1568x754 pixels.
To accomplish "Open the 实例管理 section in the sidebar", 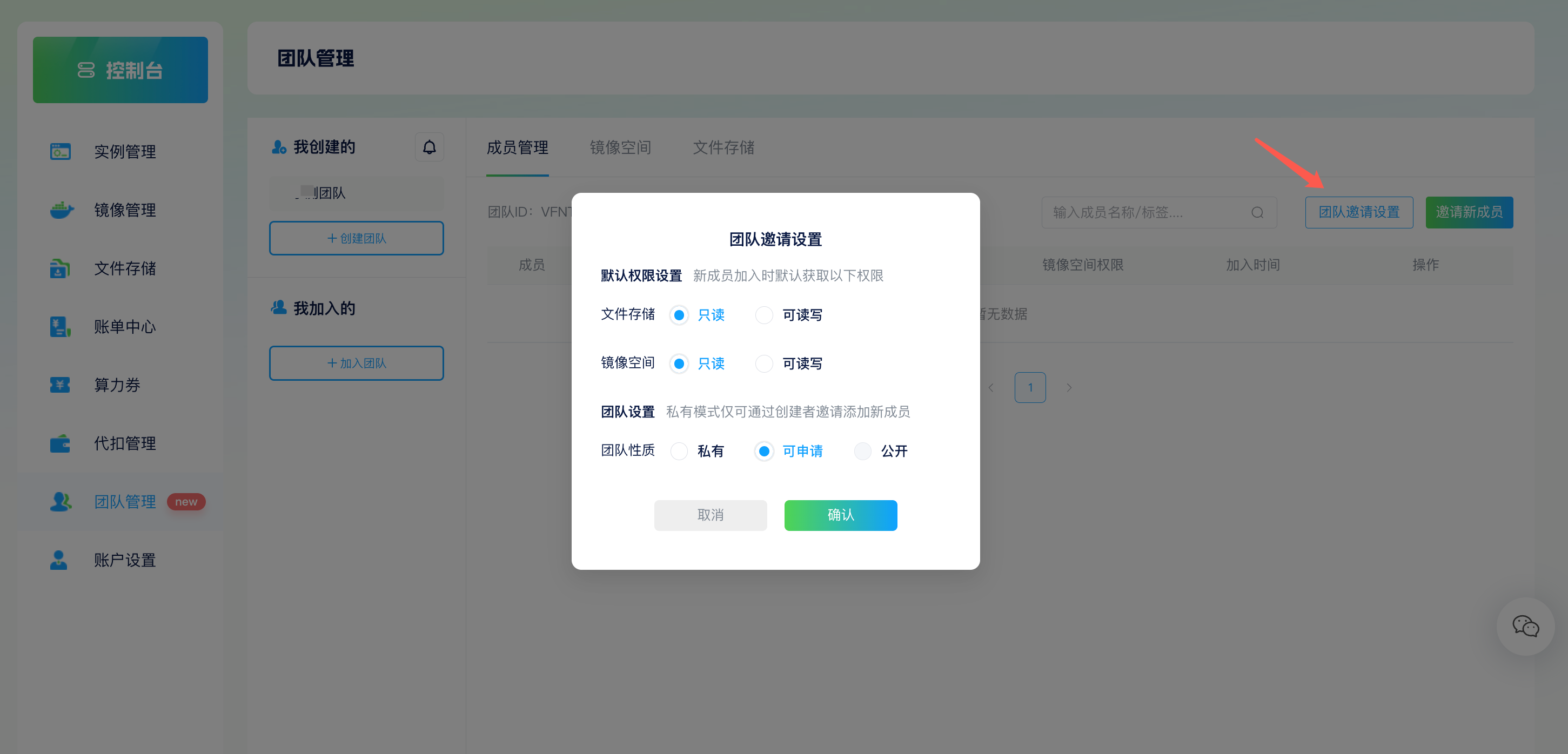I will pyautogui.click(x=124, y=152).
